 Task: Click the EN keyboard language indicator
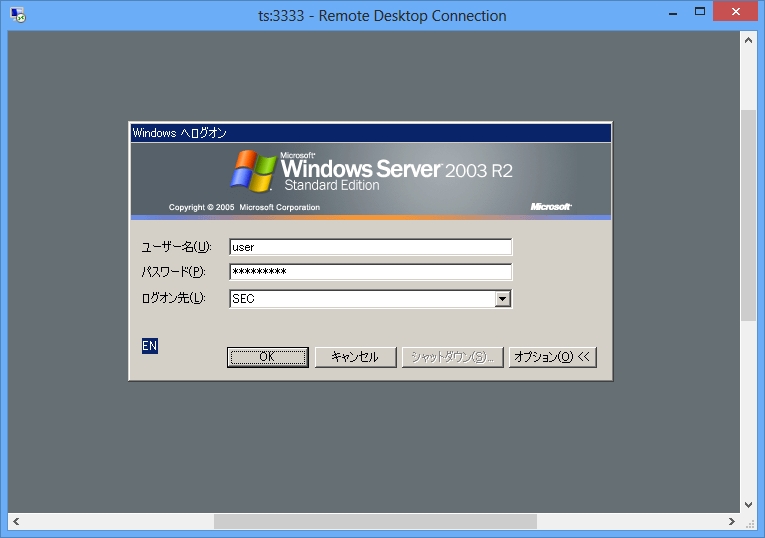tap(150, 346)
